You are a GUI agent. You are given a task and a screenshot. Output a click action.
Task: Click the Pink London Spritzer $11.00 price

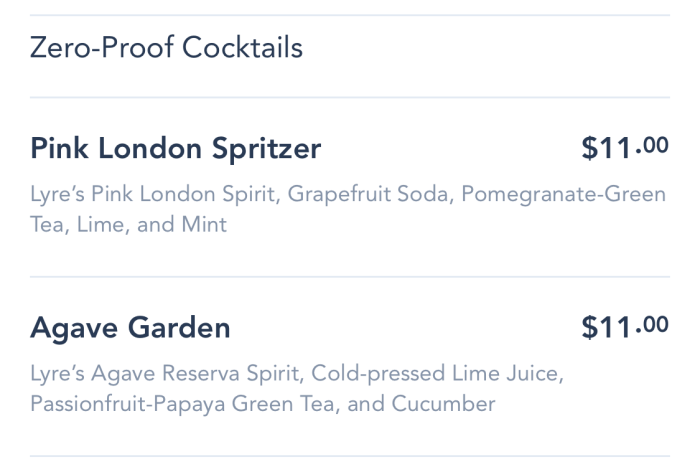click(624, 149)
